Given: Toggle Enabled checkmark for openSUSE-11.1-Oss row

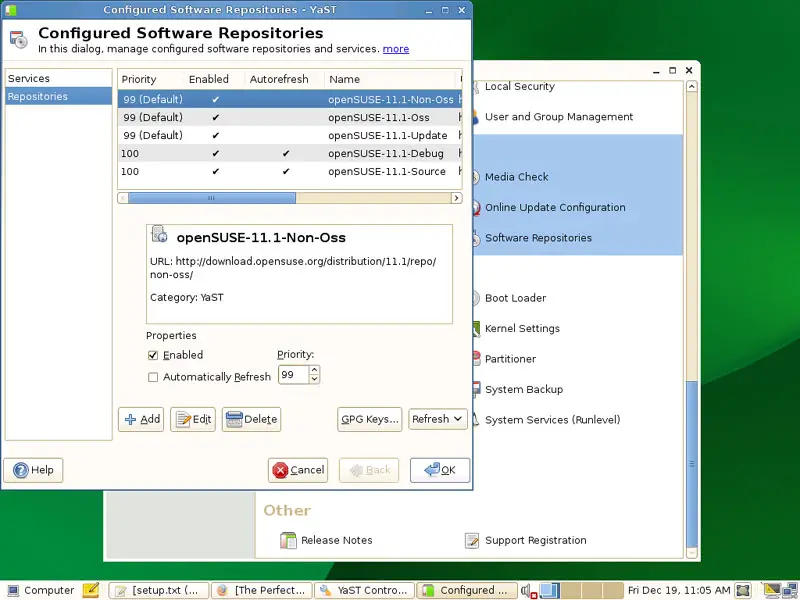Looking at the screenshot, I should (x=215, y=117).
